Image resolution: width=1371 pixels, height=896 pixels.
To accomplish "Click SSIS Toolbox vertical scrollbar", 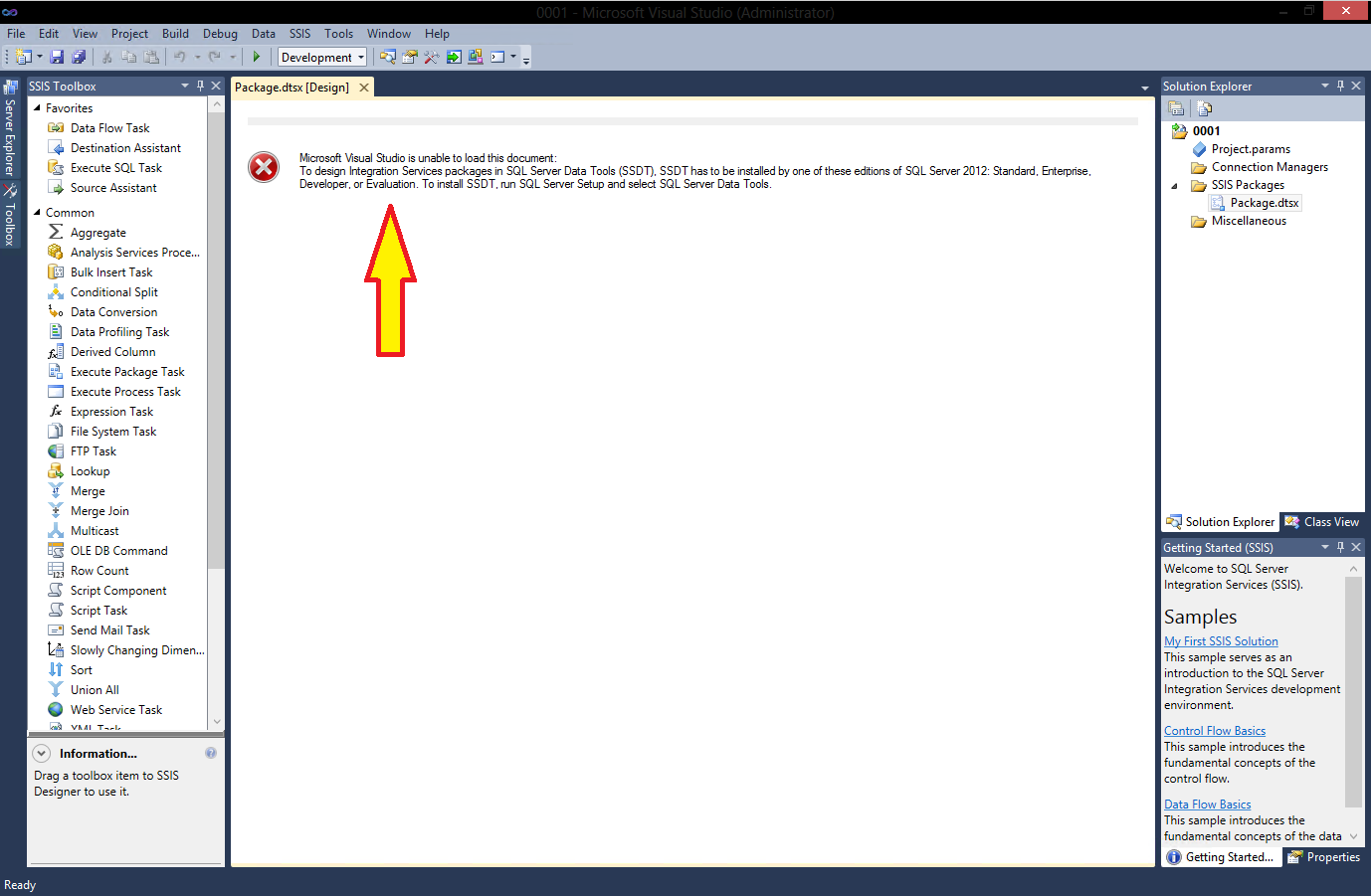I will (216, 413).
